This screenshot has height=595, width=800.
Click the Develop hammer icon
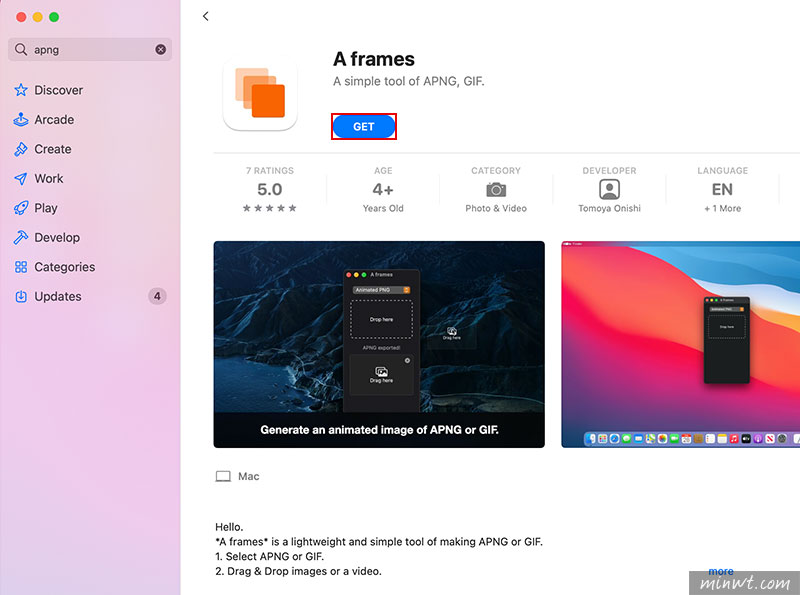[21, 237]
